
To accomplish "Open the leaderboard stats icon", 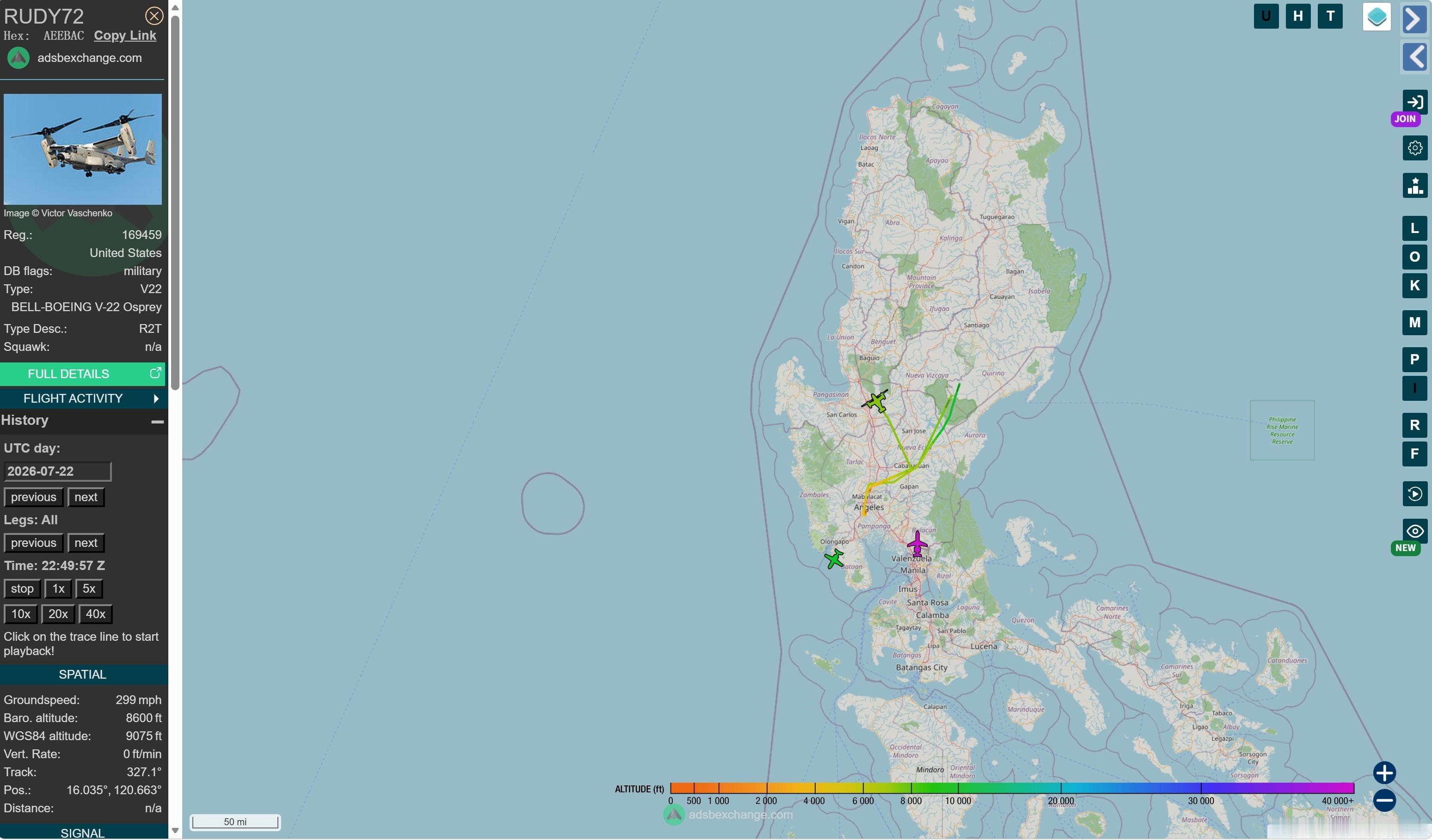I will pos(1415,185).
